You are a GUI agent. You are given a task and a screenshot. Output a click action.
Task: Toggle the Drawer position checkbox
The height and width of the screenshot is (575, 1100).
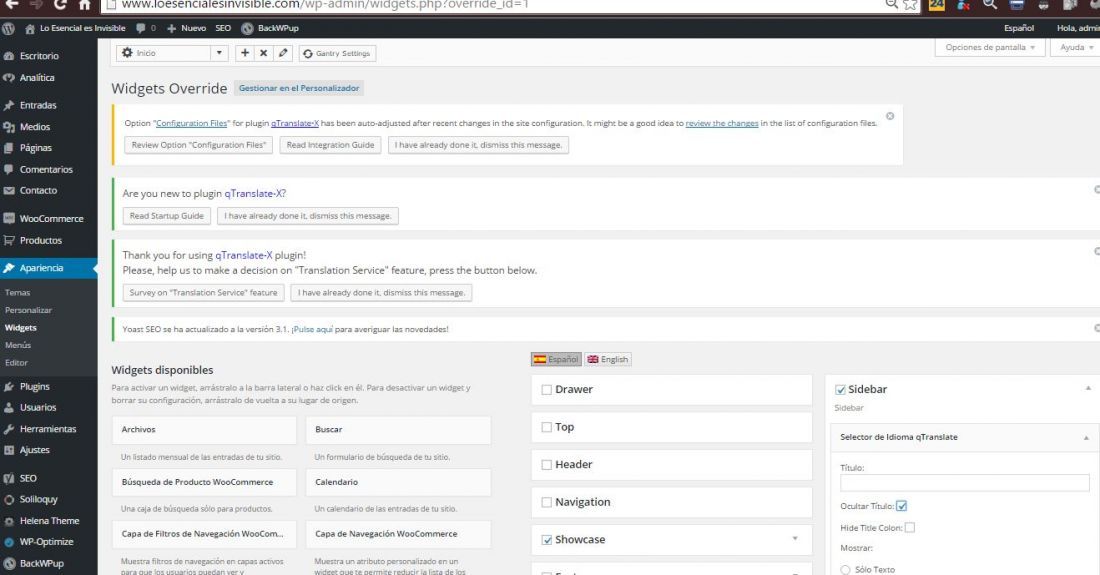point(546,390)
